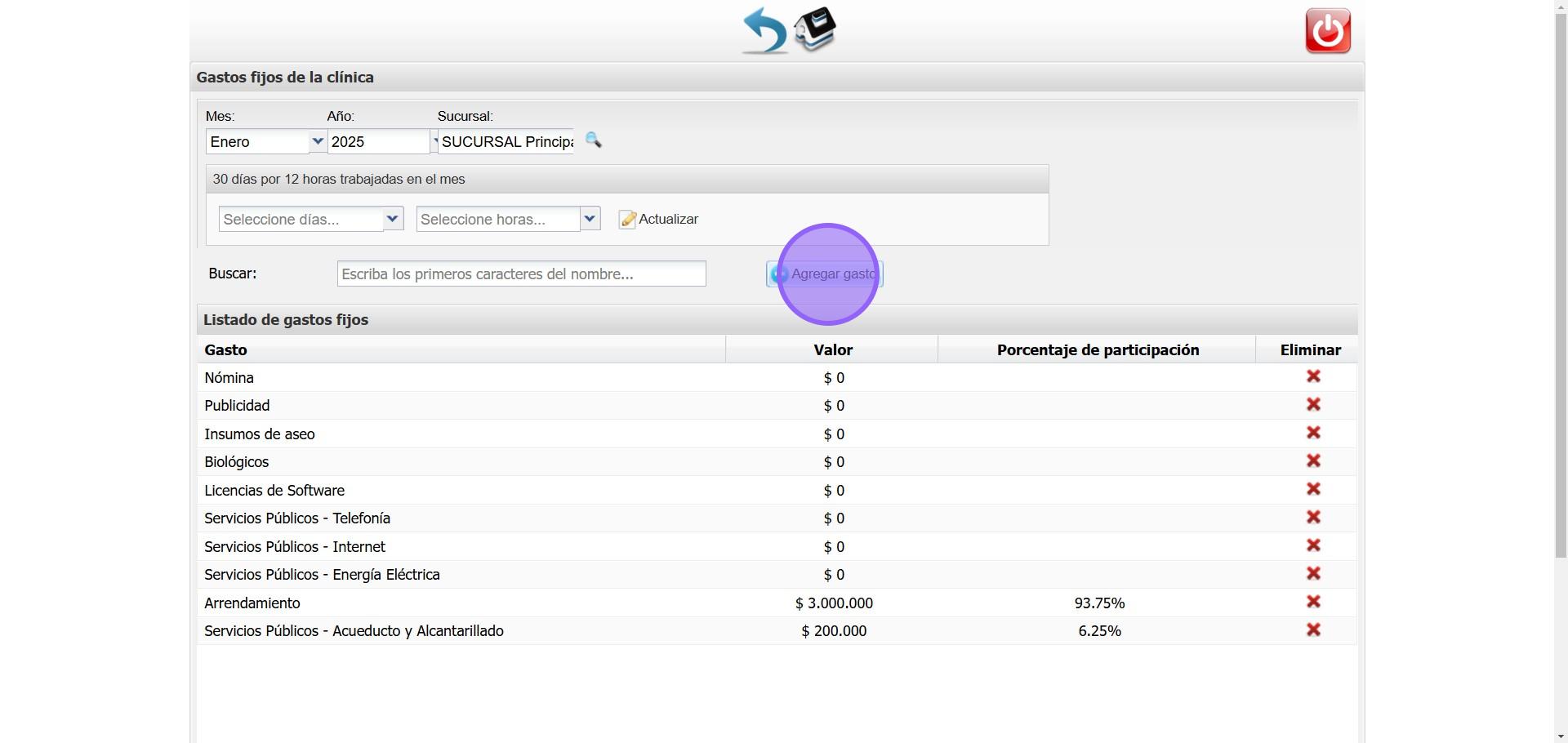Click the red power logout icon
This screenshot has height=743, width=1568.
(x=1328, y=31)
